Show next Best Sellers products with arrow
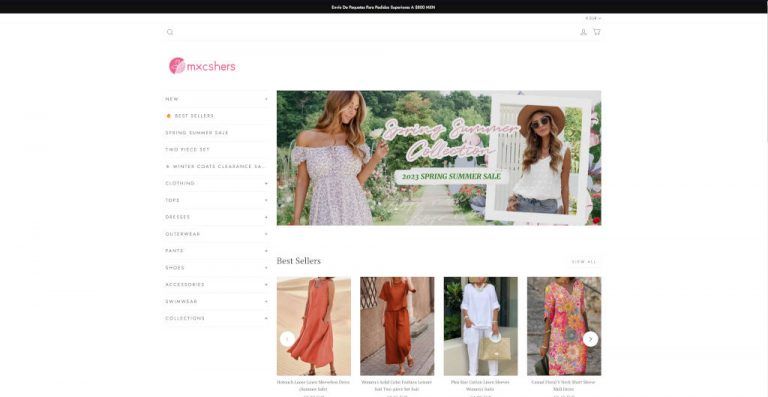The height and width of the screenshot is (397, 768). (x=590, y=339)
